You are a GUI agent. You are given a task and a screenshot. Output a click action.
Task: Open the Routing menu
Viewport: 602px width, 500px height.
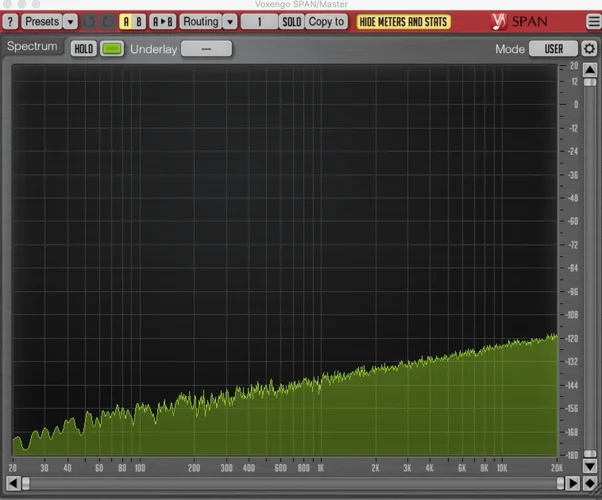click(x=200, y=21)
